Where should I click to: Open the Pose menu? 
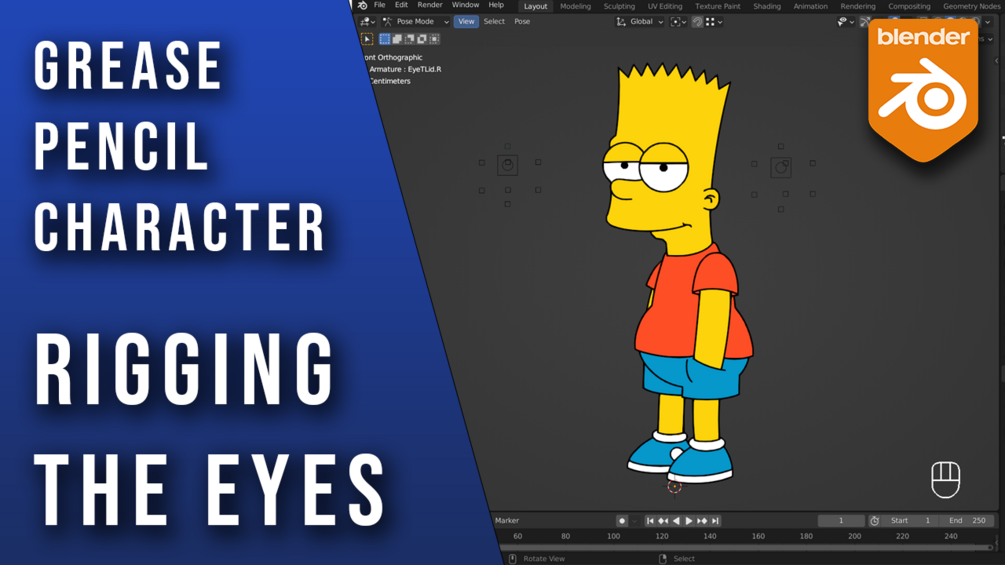pos(522,22)
